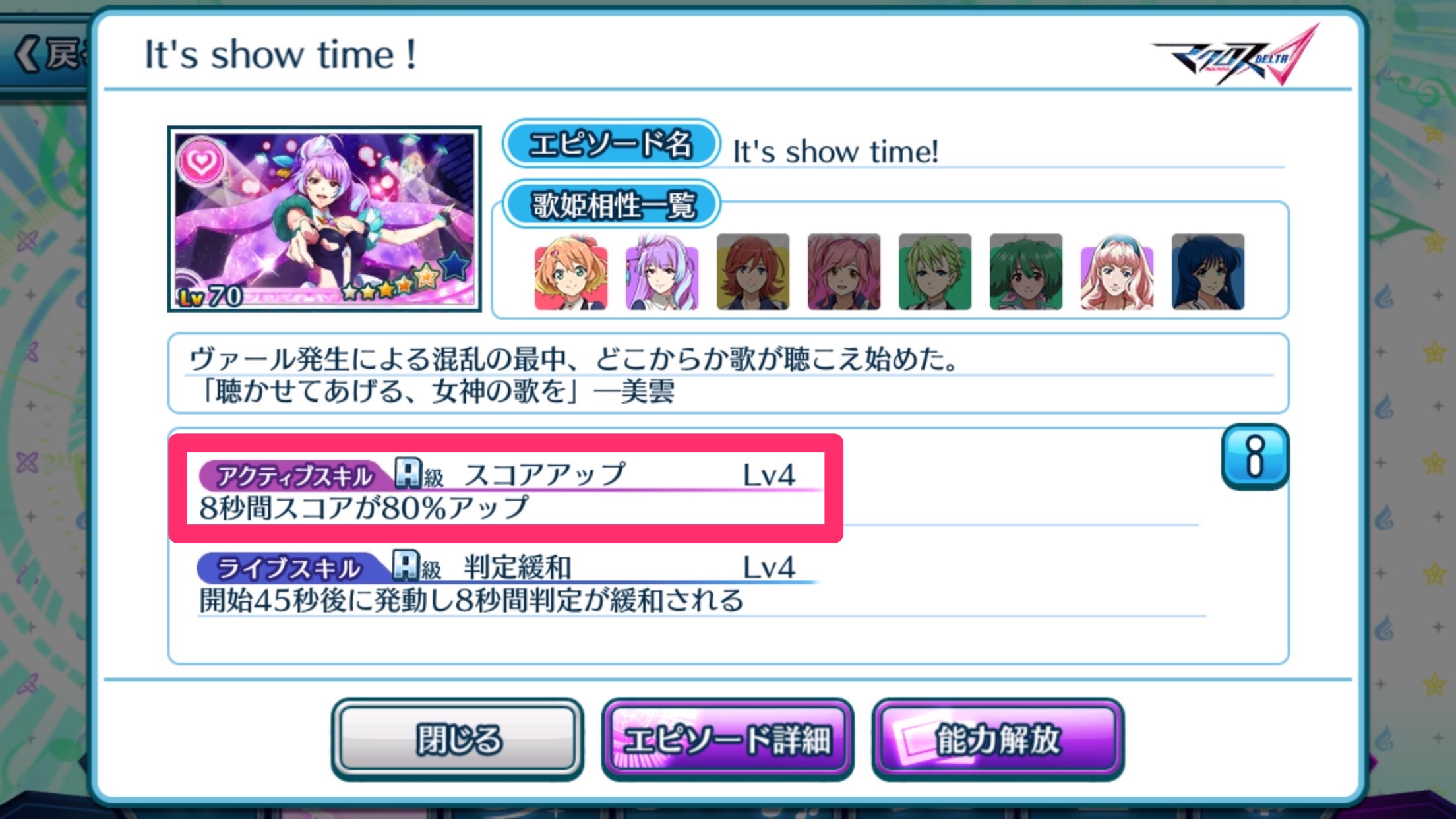Click the 歌姫相性一覧 label tab
This screenshot has height=819, width=1456.
pyautogui.click(x=611, y=204)
